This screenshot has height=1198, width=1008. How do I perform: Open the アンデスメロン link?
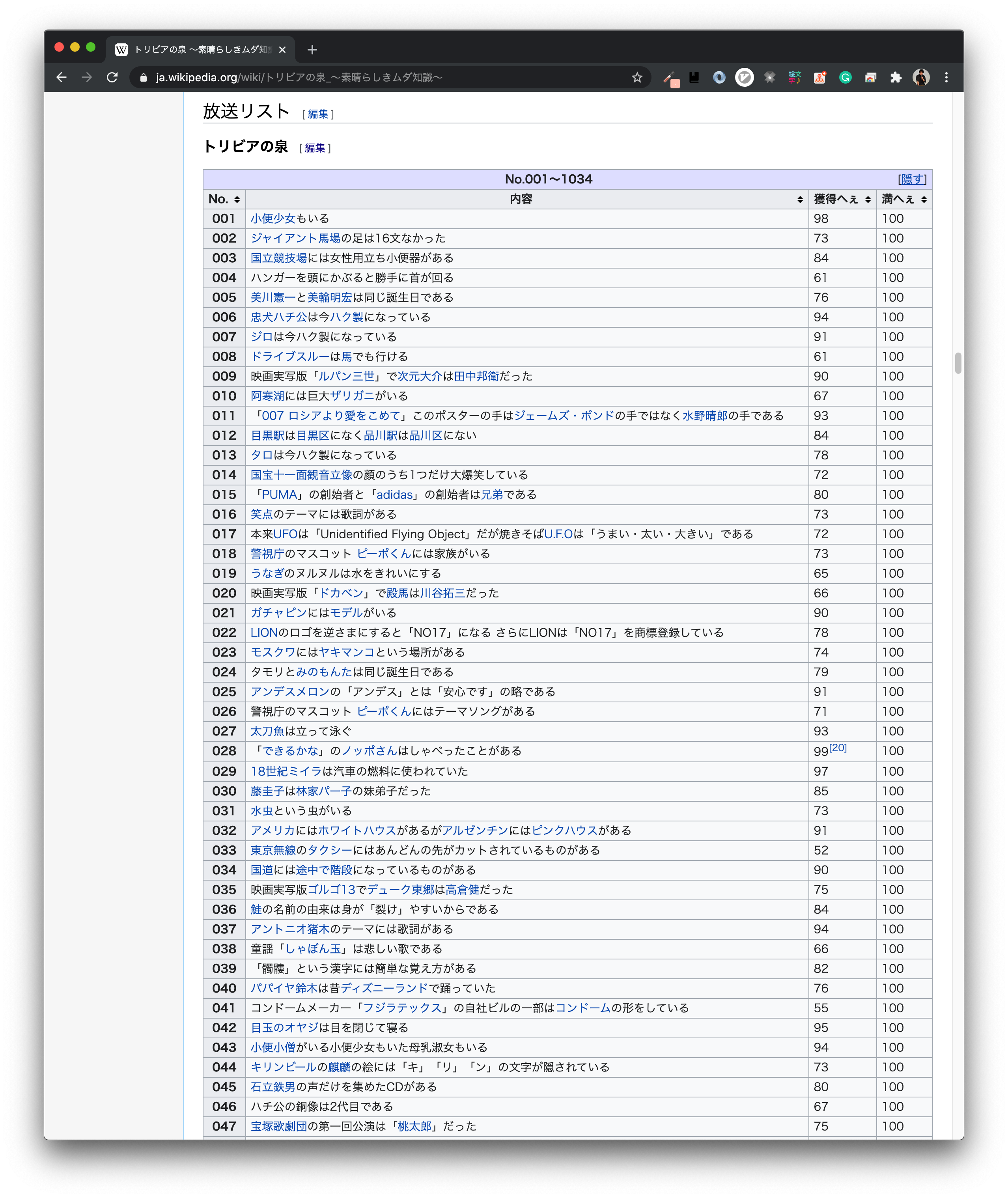pyautogui.click(x=290, y=692)
